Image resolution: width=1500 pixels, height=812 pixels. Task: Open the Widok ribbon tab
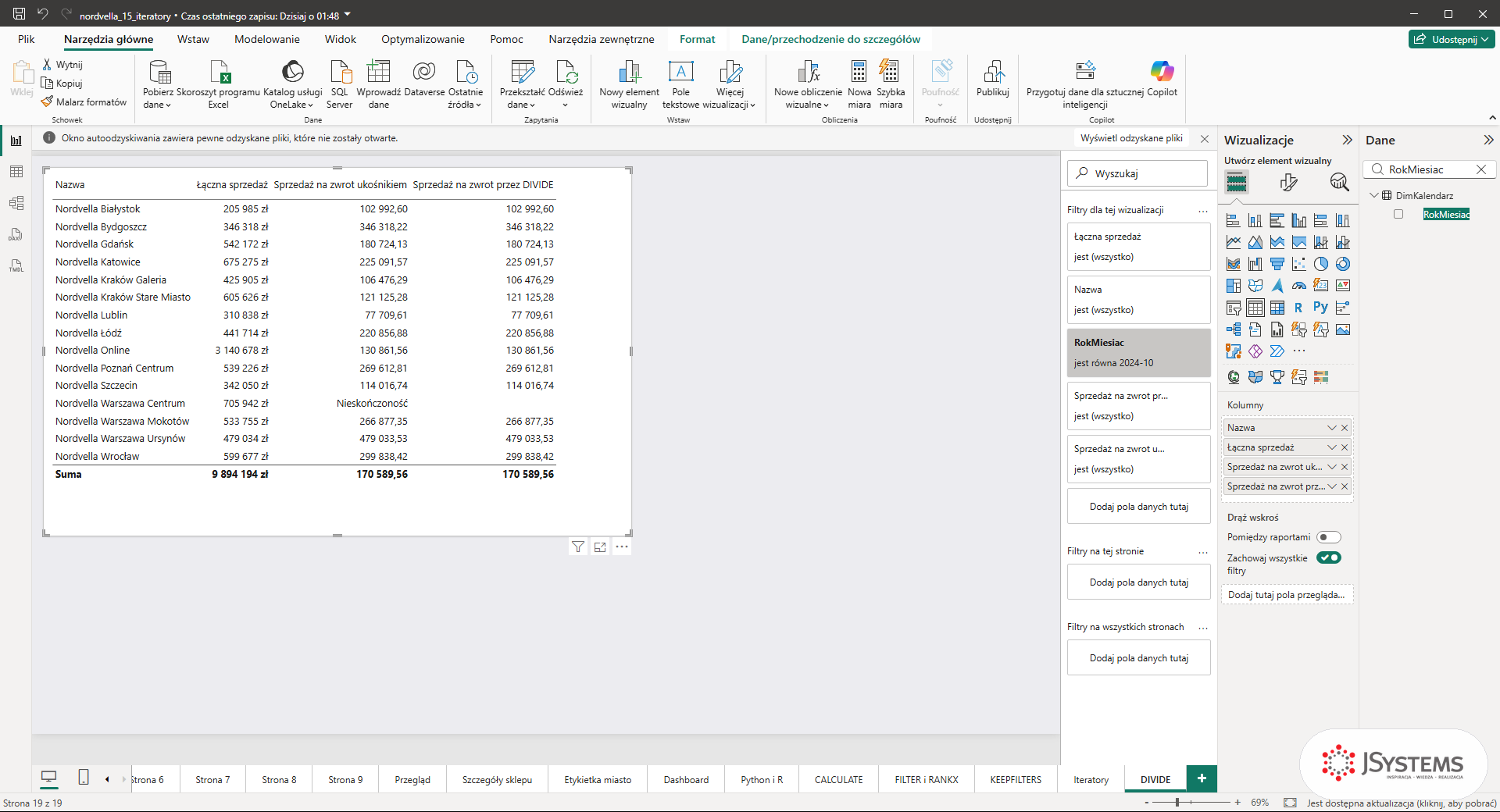pos(341,39)
